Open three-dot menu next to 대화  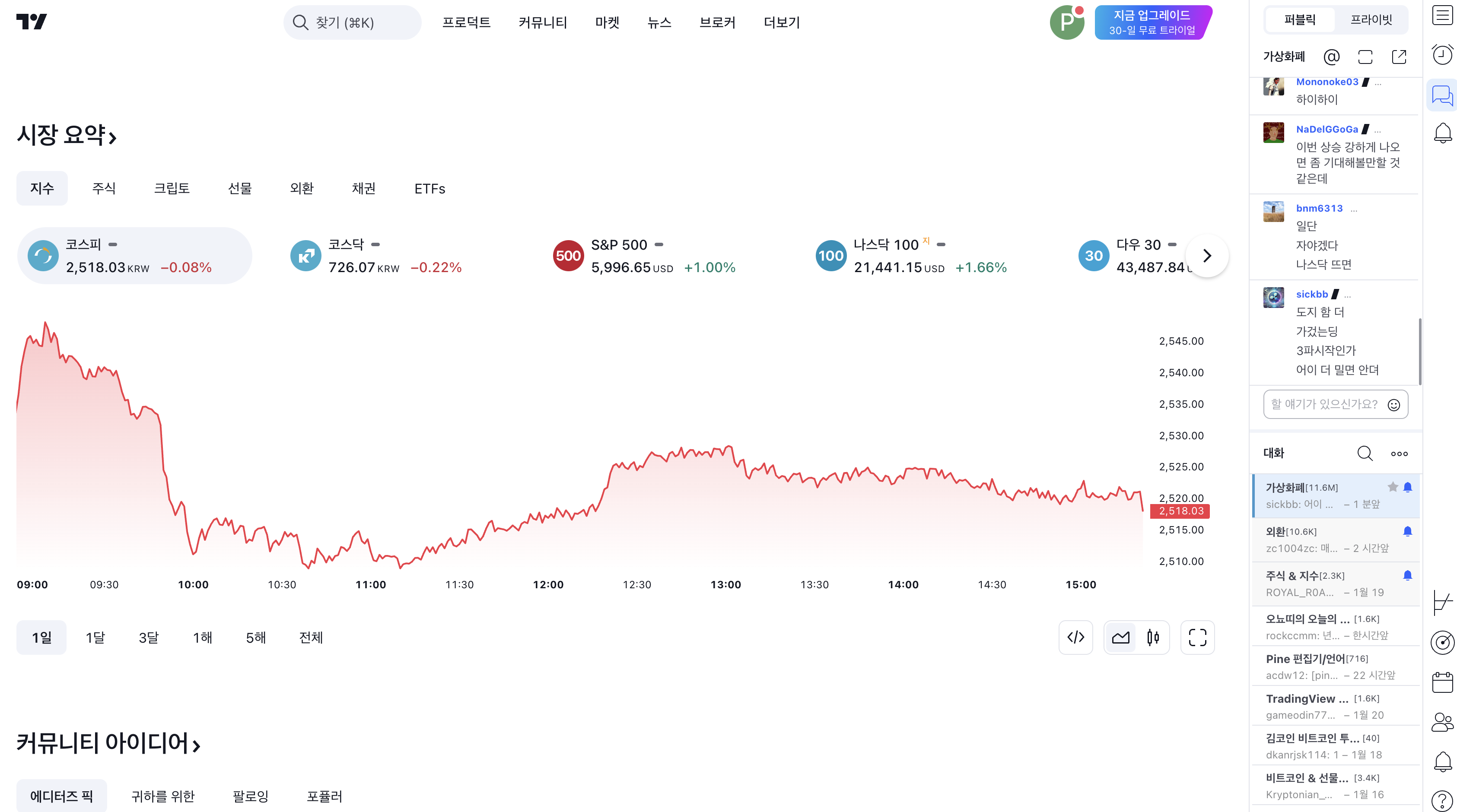[x=1399, y=454]
